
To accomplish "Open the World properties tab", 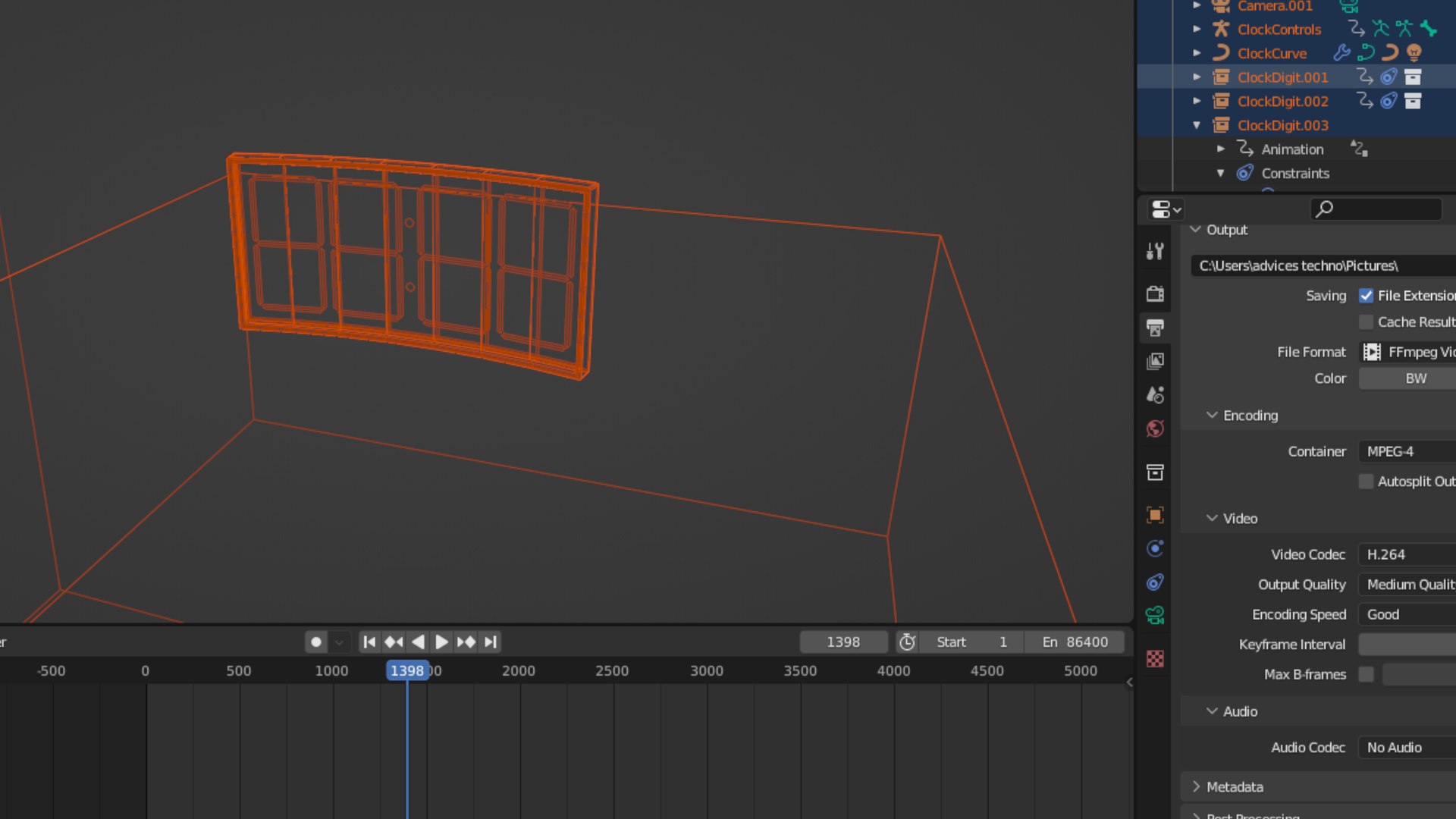I will (x=1155, y=429).
